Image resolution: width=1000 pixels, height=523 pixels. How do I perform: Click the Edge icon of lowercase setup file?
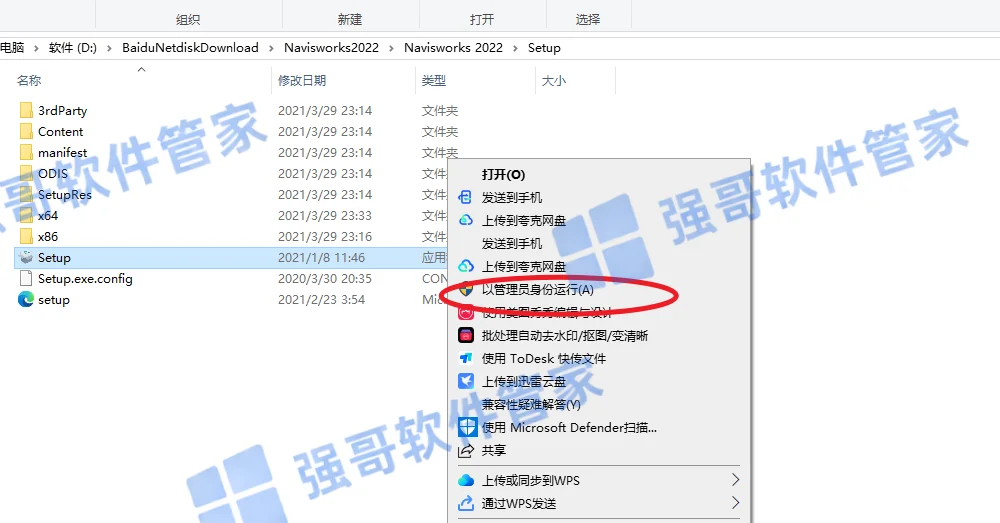tap(26, 300)
